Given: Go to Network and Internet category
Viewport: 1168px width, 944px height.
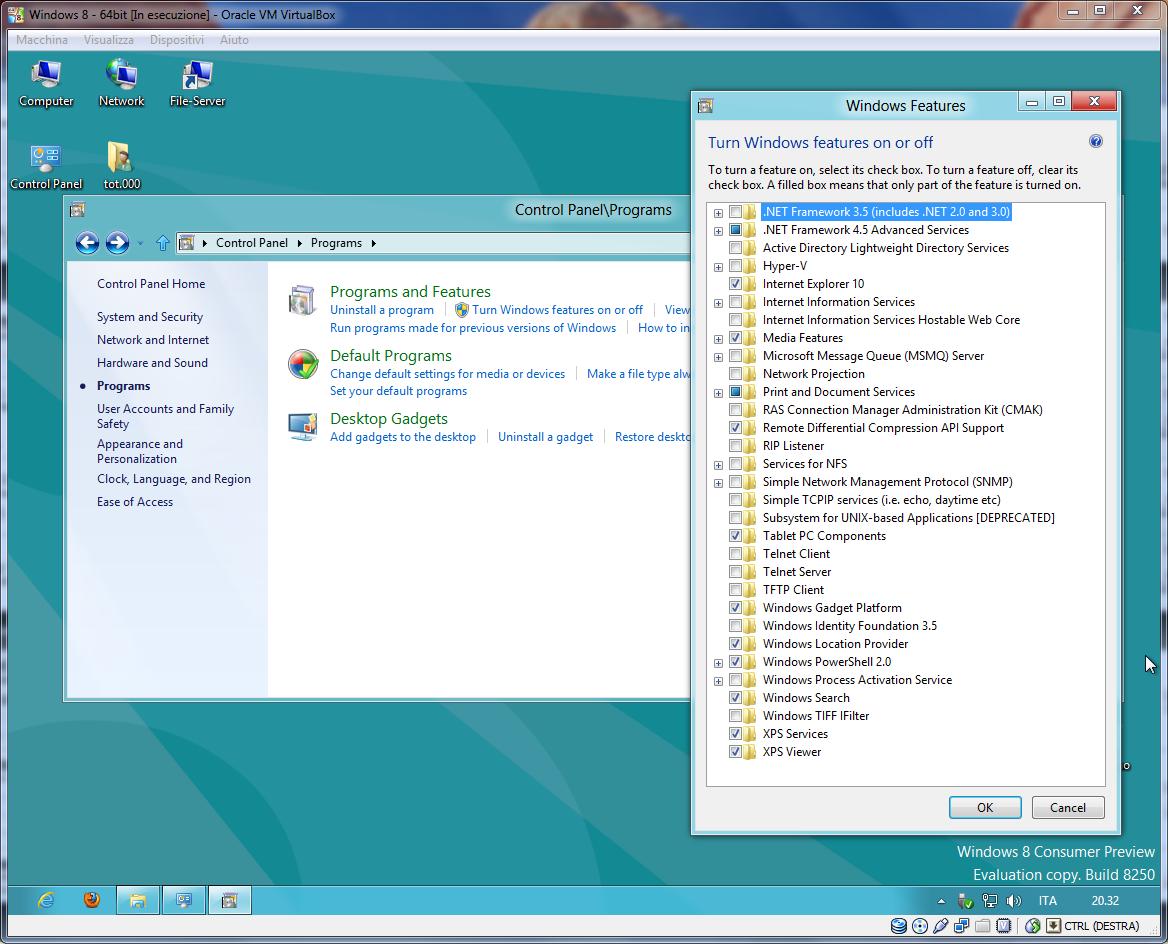Looking at the screenshot, I should coord(153,340).
